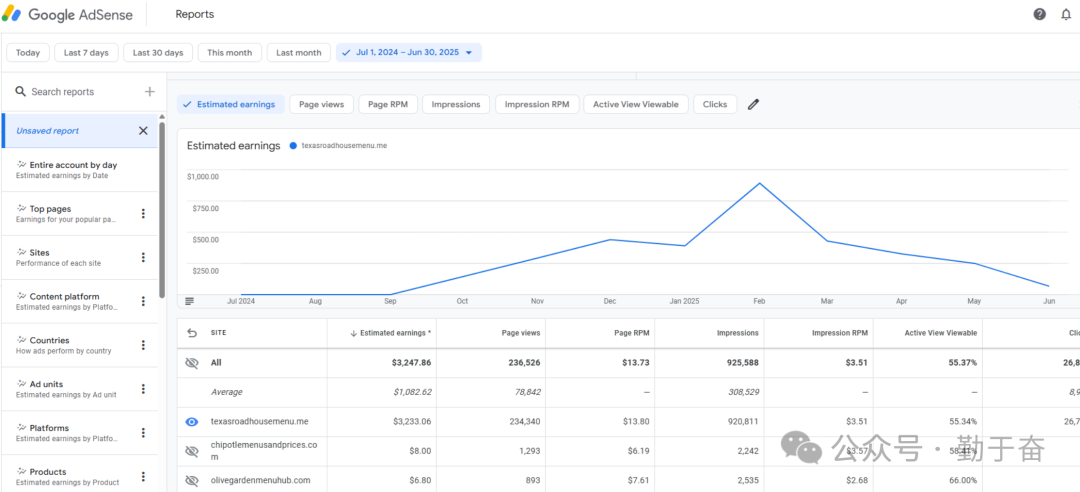Open the help question mark icon
Viewport: 1080px width, 492px height.
1039,14
